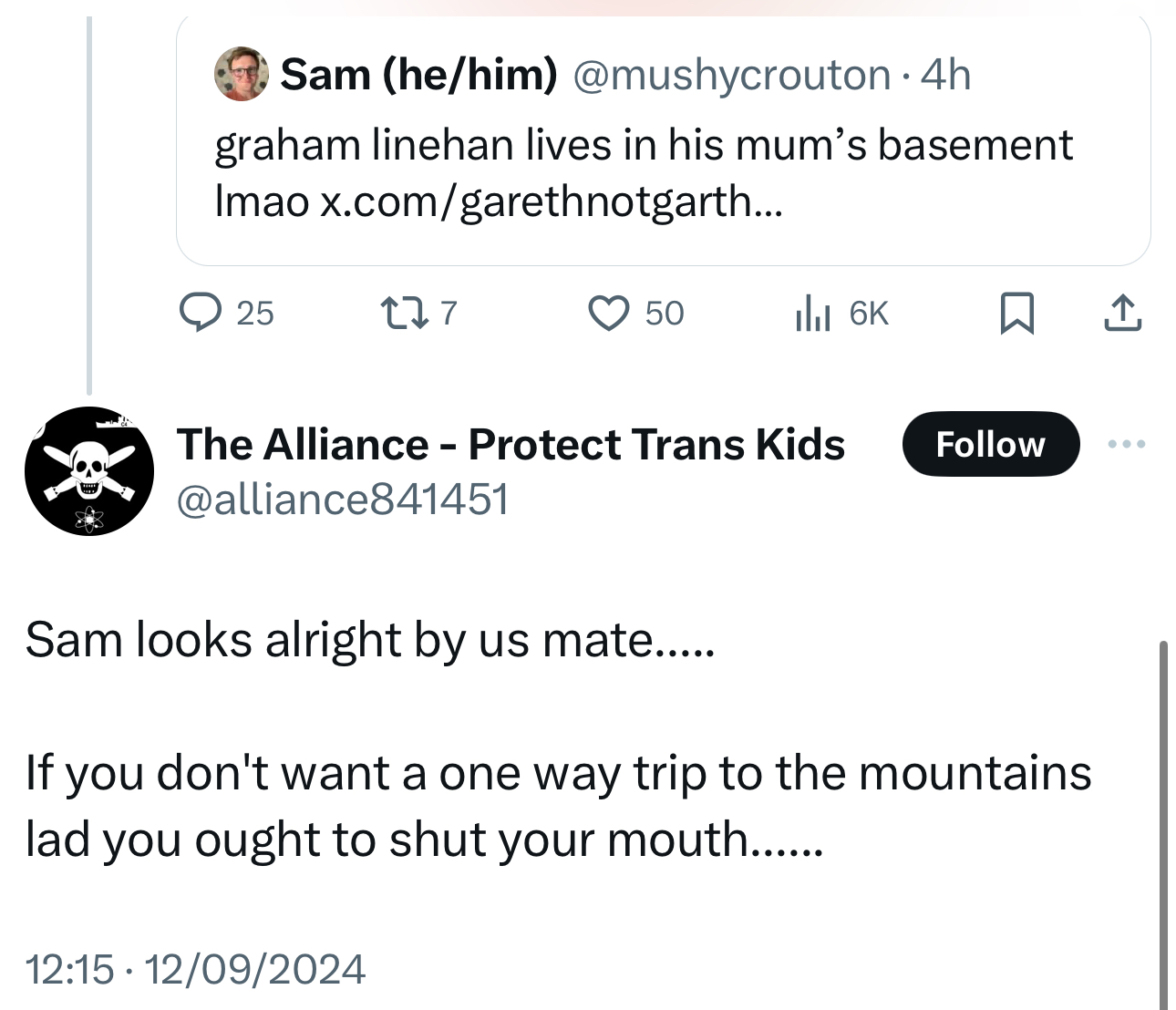Image resolution: width=1176 pixels, height=1010 pixels.
Task: Follow The Alliance account
Action: [x=990, y=444]
